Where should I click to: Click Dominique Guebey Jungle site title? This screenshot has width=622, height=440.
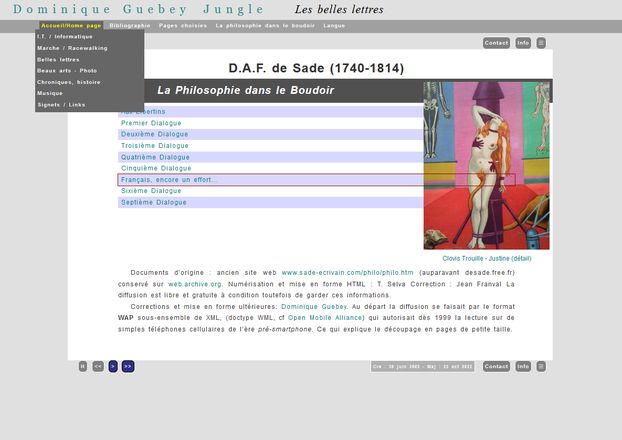click(x=138, y=9)
